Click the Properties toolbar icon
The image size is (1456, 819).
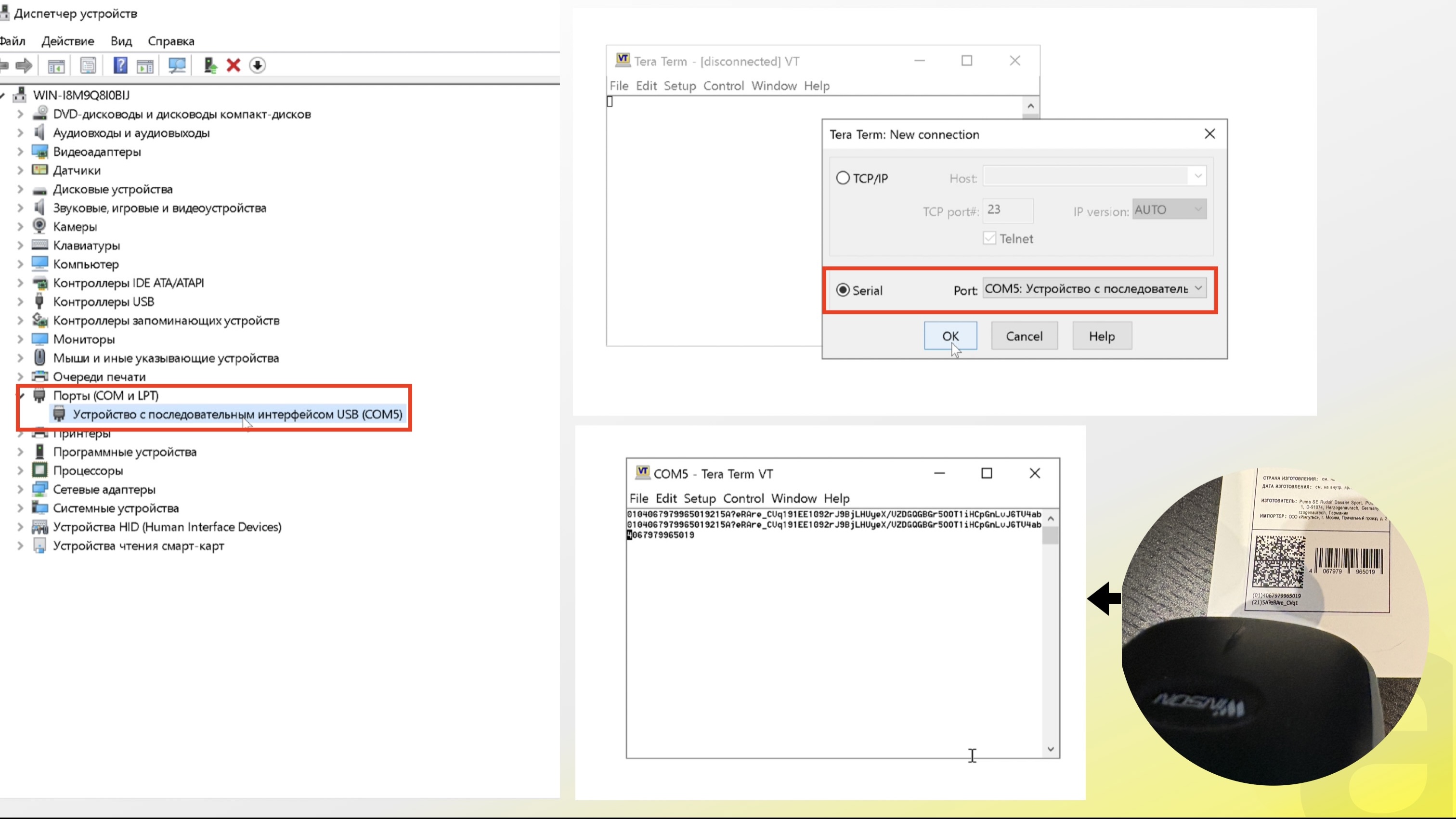88,65
